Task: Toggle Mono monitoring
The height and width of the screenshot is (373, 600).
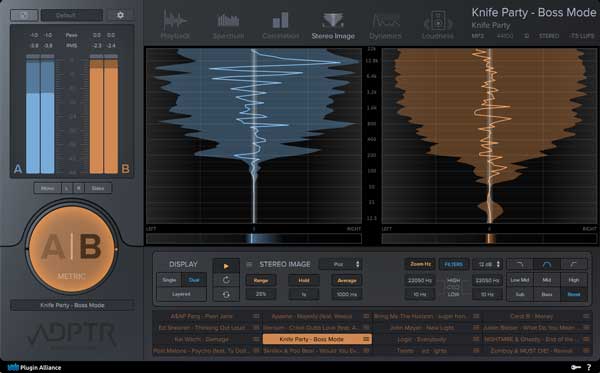Action: click(x=47, y=188)
